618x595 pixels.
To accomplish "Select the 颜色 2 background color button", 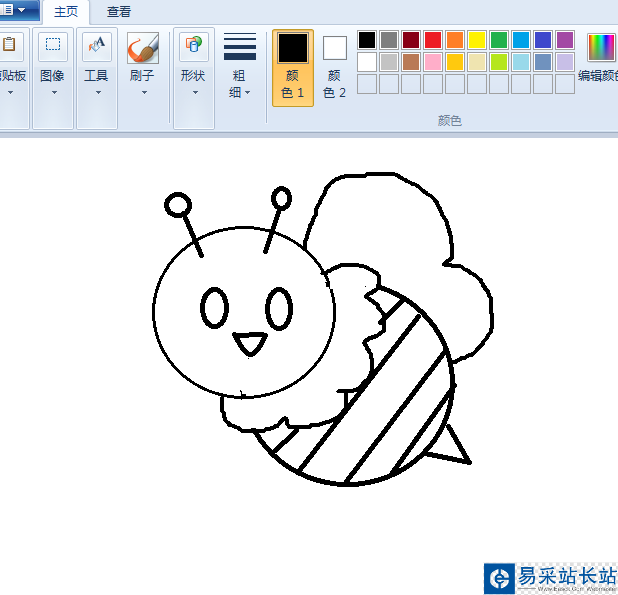I will pos(334,68).
